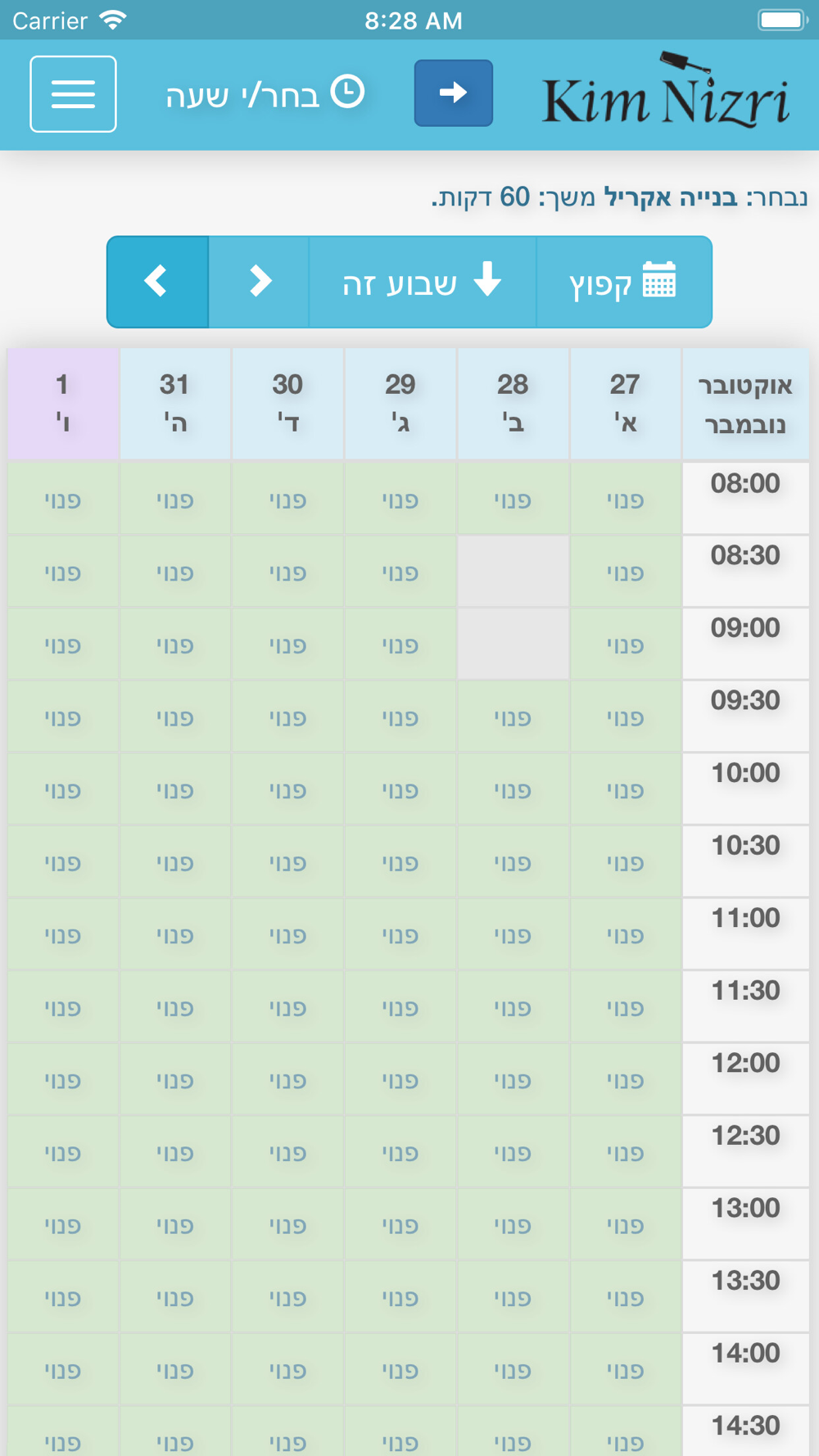819x1456 pixels.
Task: Select the 12:00 slot on day 31
Action: coord(175,1079)
